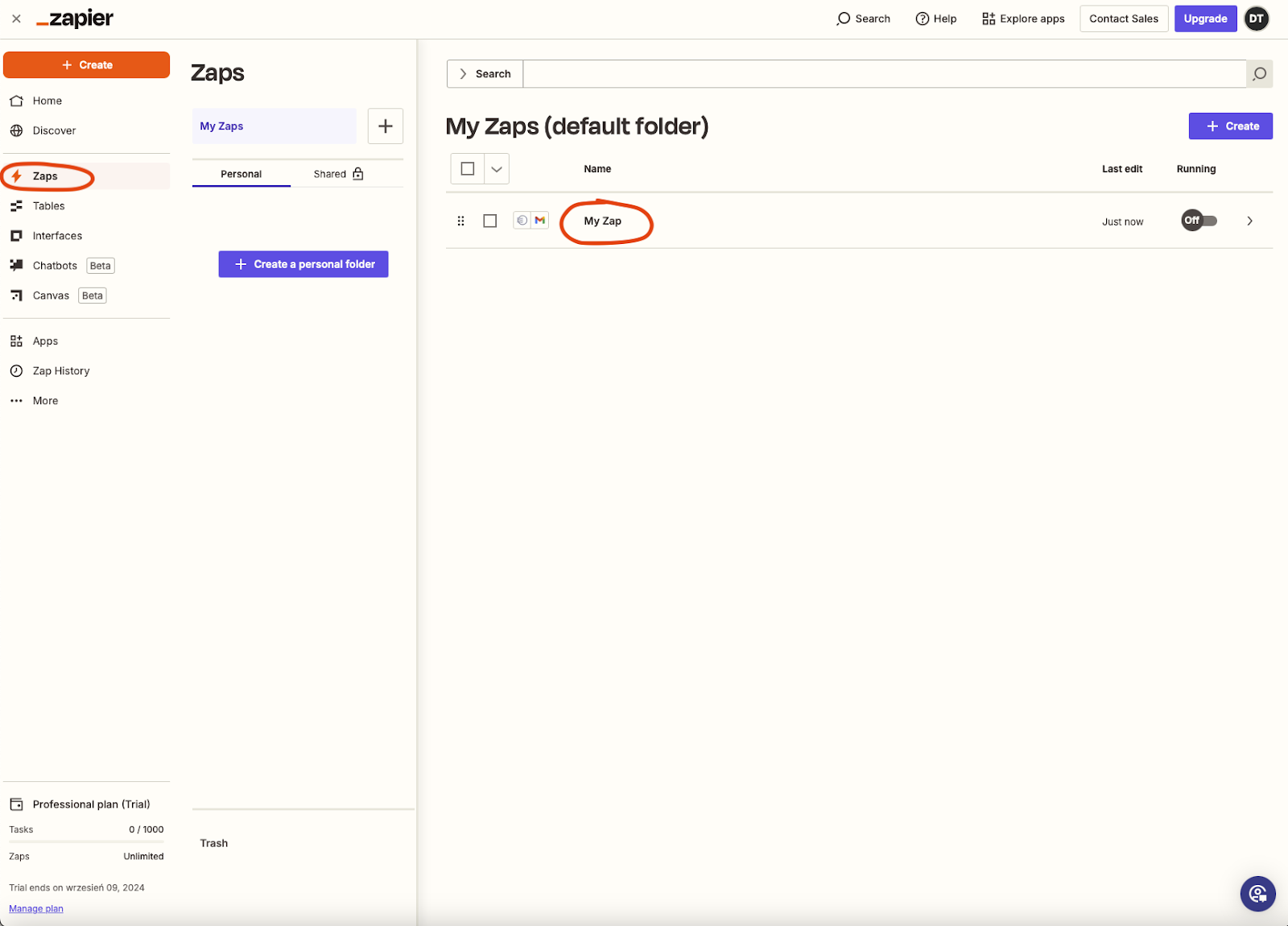Click the Zap History clock icon

tap(16, 371)
